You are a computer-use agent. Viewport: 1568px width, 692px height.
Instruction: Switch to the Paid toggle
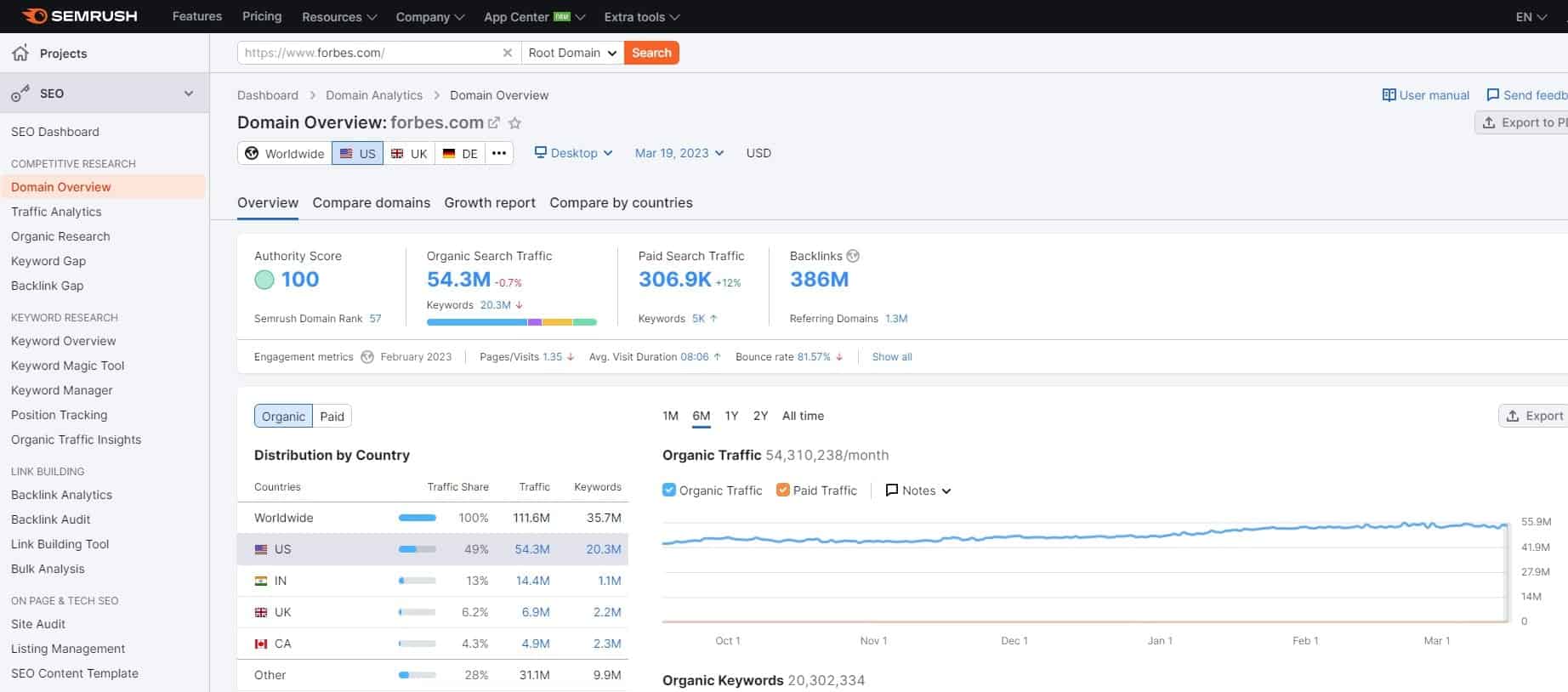coord(332,416)
